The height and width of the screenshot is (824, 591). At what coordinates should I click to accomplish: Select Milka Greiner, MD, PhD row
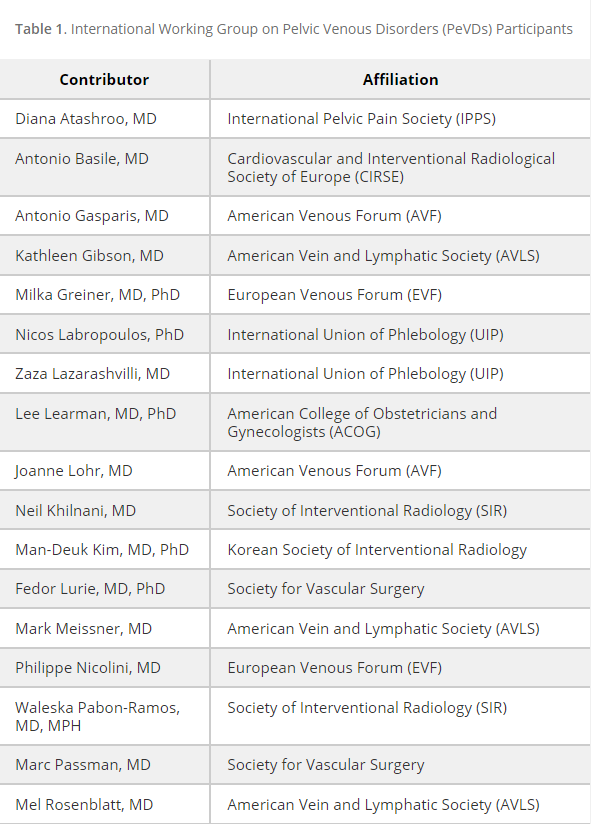click(x=295, y=295)
